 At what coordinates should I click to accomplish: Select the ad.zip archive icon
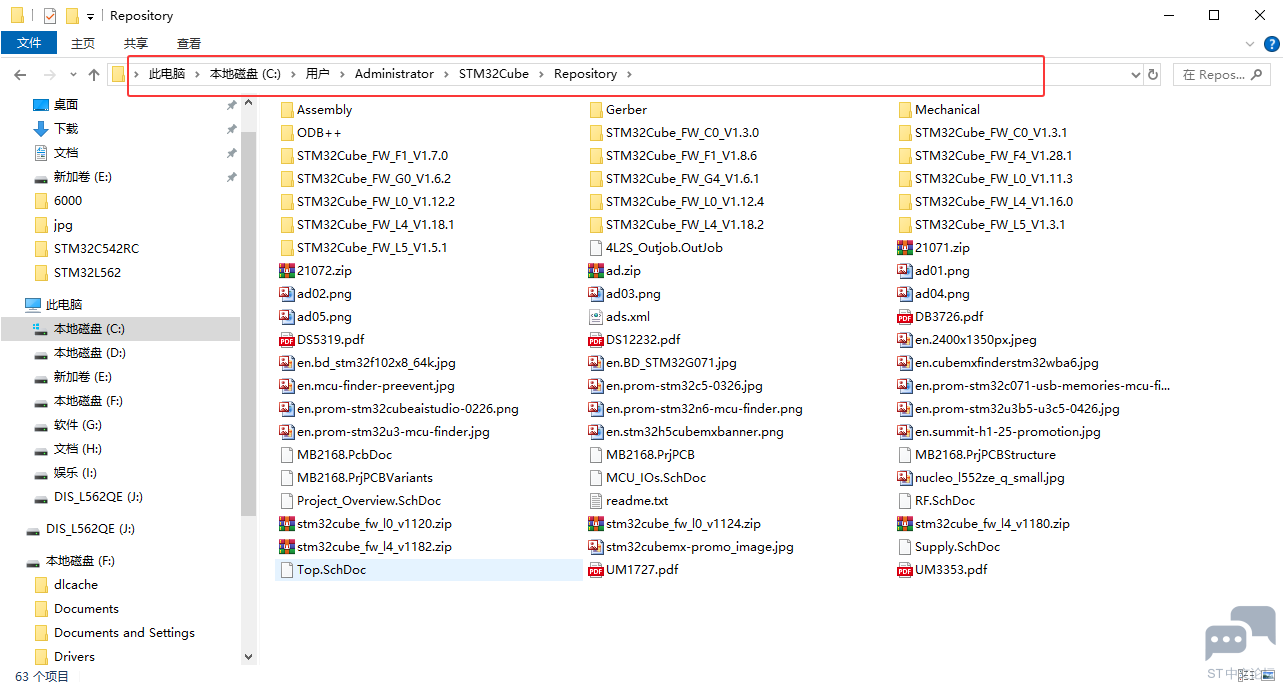pos(596,271)
